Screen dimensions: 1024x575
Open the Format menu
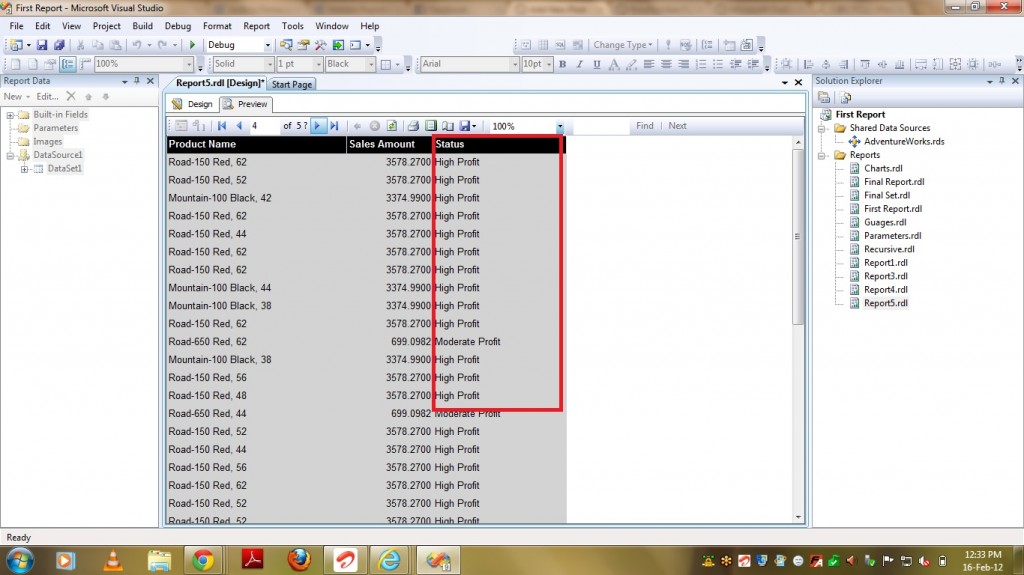tap(217, 26)
